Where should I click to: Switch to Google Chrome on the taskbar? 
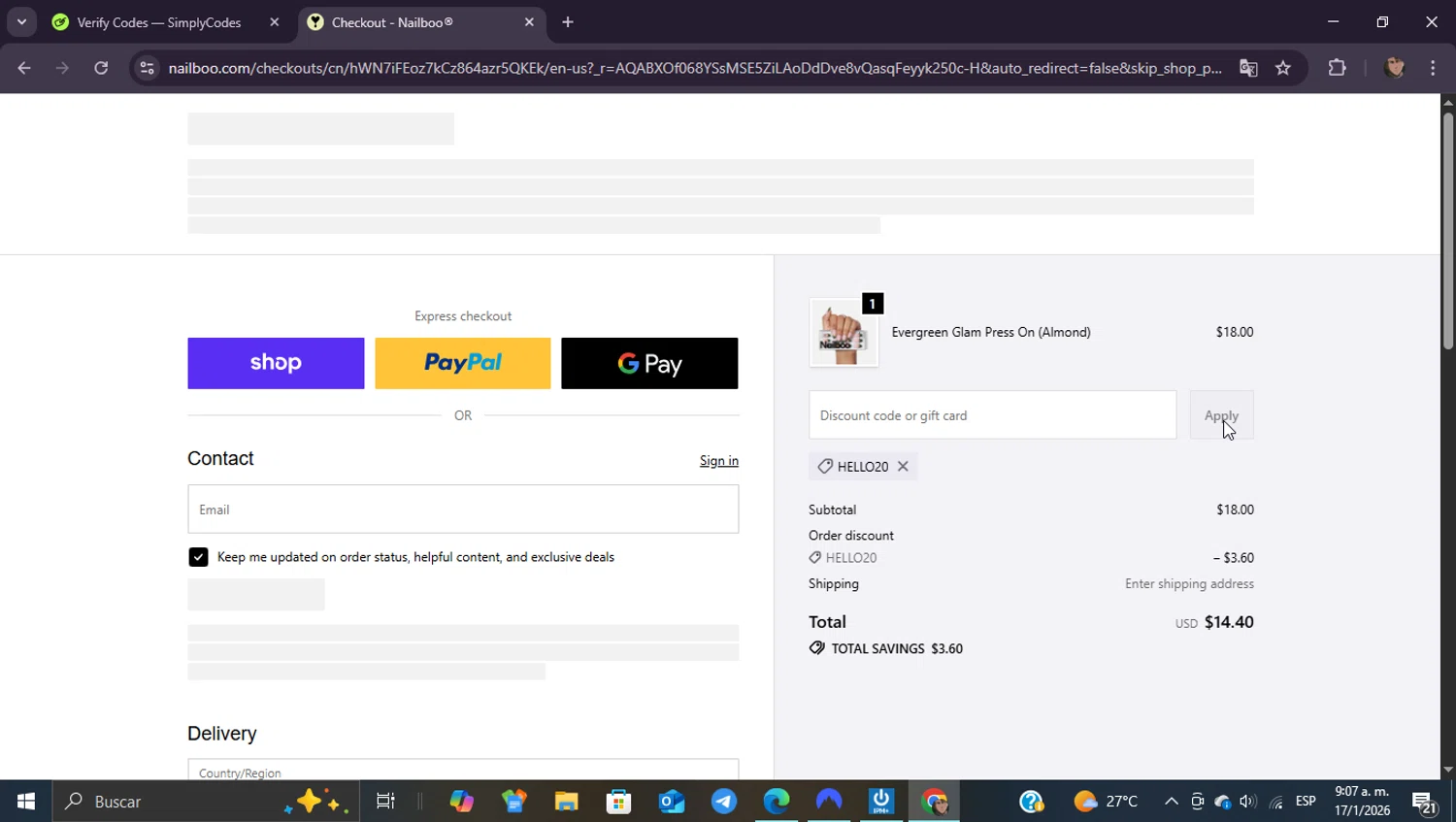(x=934, y=802)
